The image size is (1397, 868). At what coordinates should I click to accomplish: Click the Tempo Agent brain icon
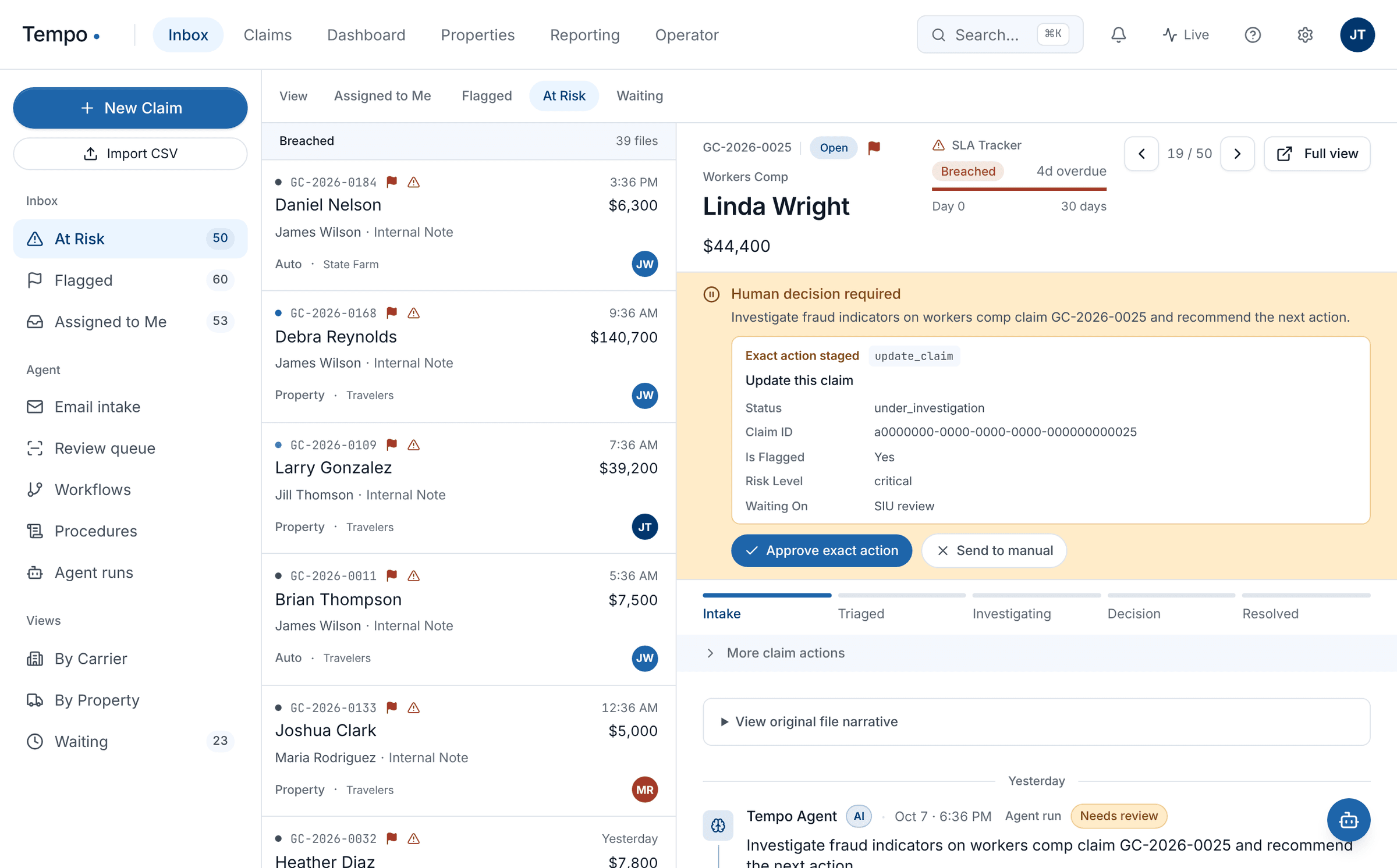[718, 825]
